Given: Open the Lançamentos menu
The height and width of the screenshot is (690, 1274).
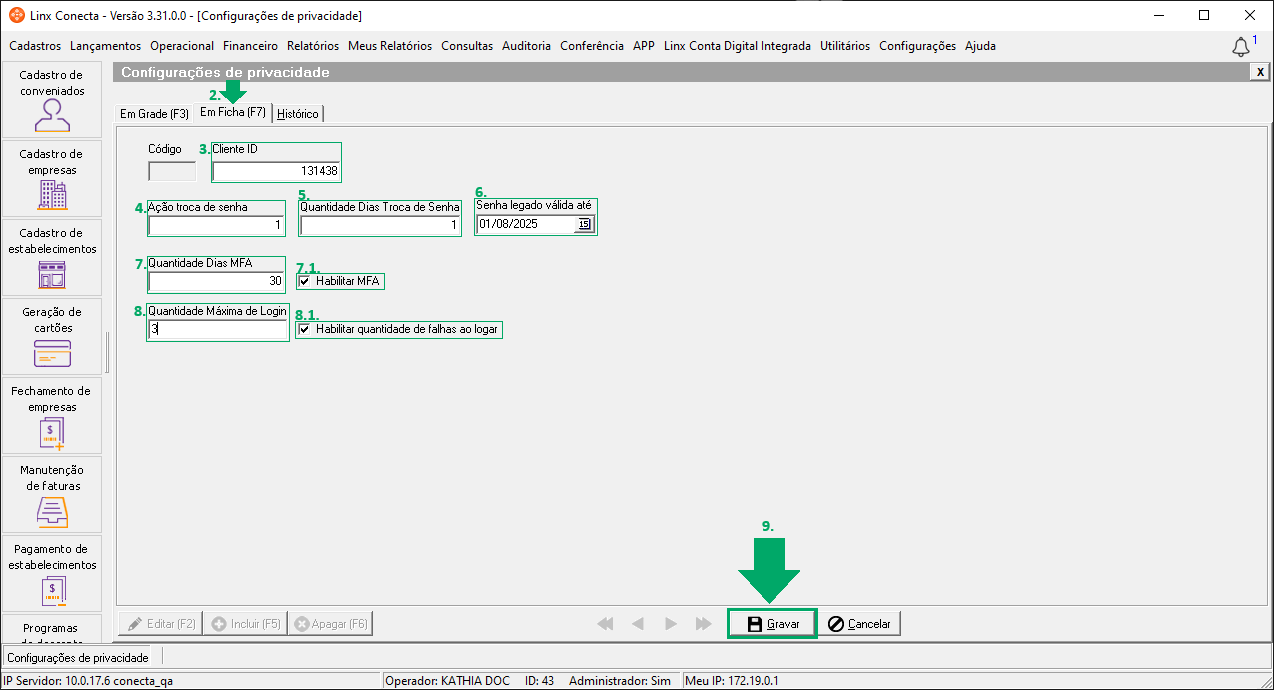Looking at the screenshot, I should pyautogui.click(x=106, y=46).
